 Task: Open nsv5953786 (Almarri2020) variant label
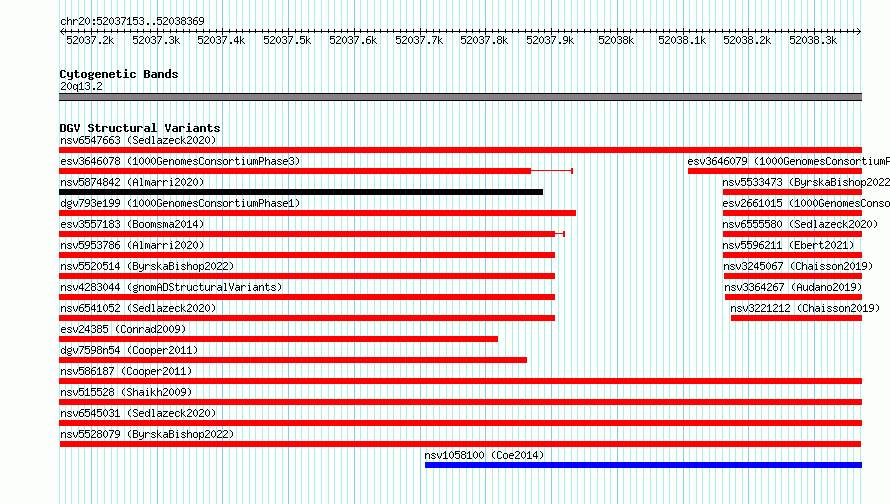click(132, 245)
